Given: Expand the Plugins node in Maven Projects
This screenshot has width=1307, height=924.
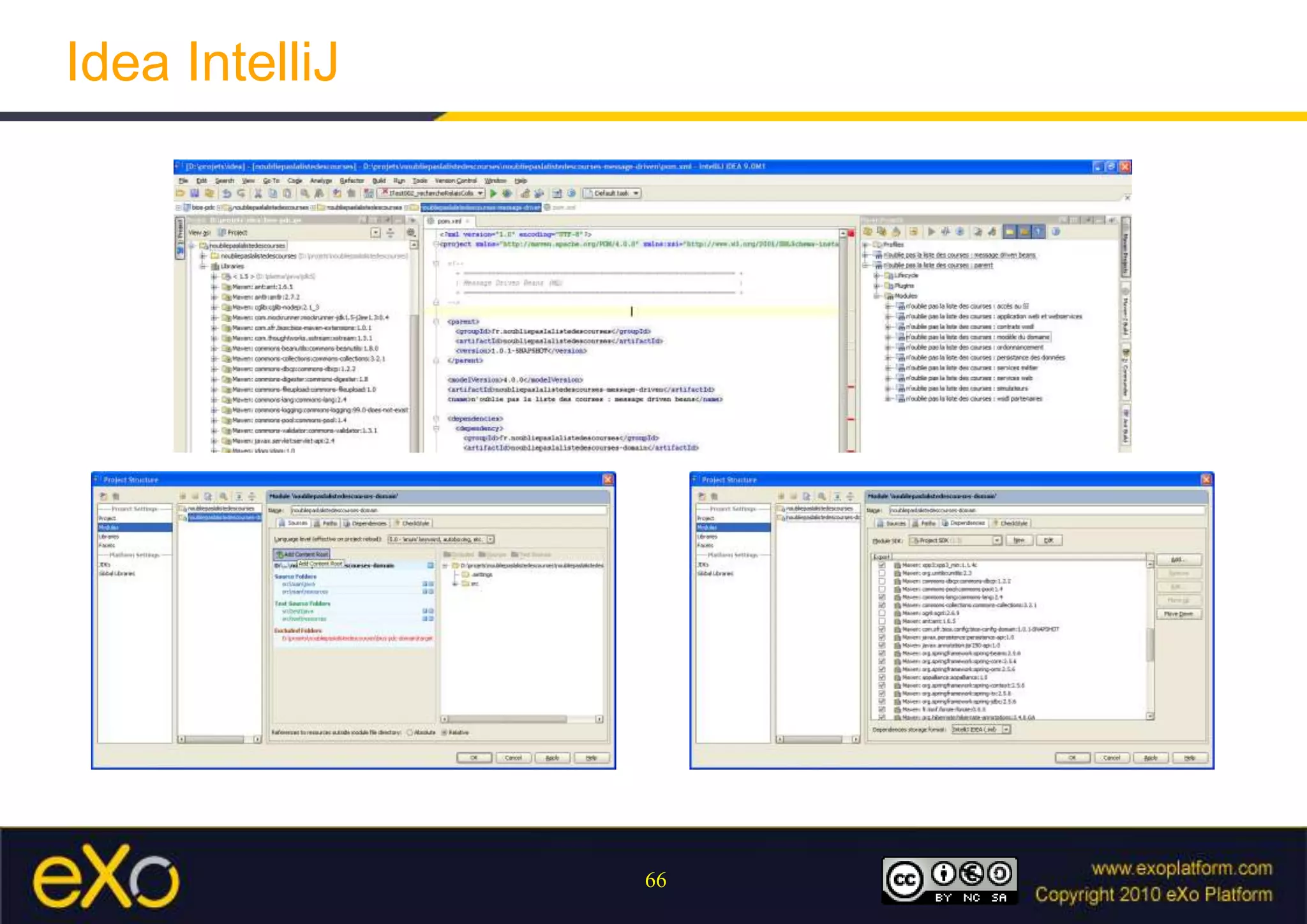Looking at the screenshot, I should pos(877,286).
